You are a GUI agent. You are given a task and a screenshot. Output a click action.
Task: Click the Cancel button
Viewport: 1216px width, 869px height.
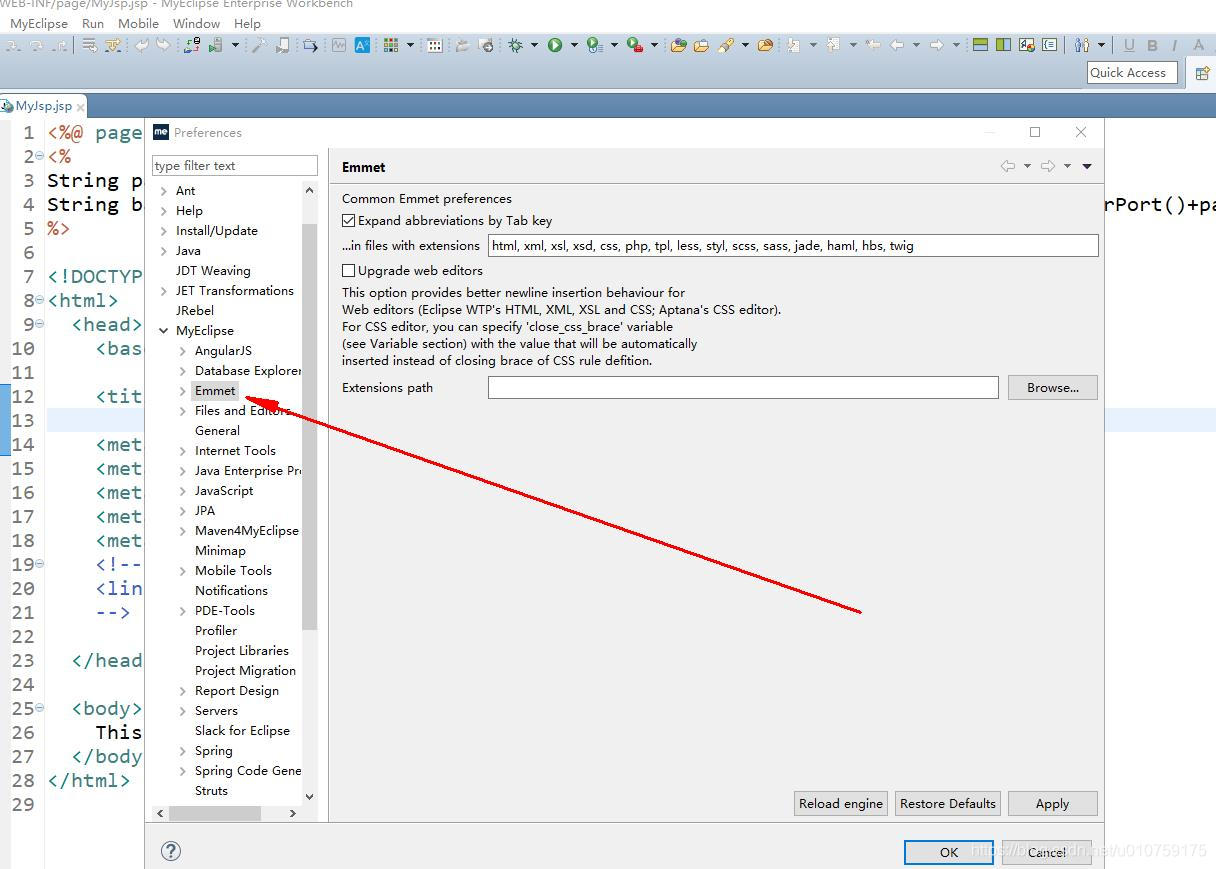pos(1046,852)
